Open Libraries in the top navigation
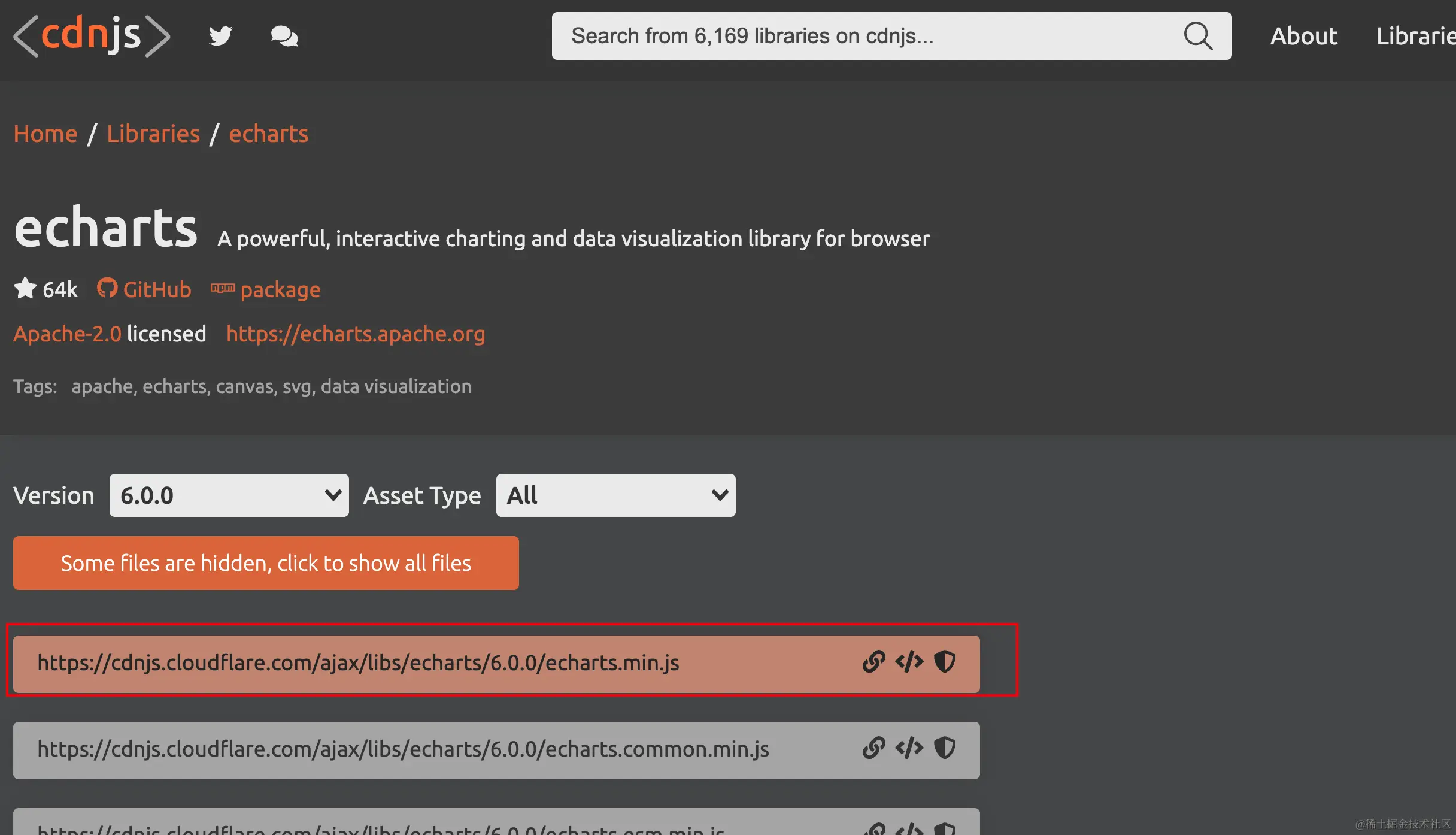This screenshot has height=835, width=1456. tap(1415, 36)
